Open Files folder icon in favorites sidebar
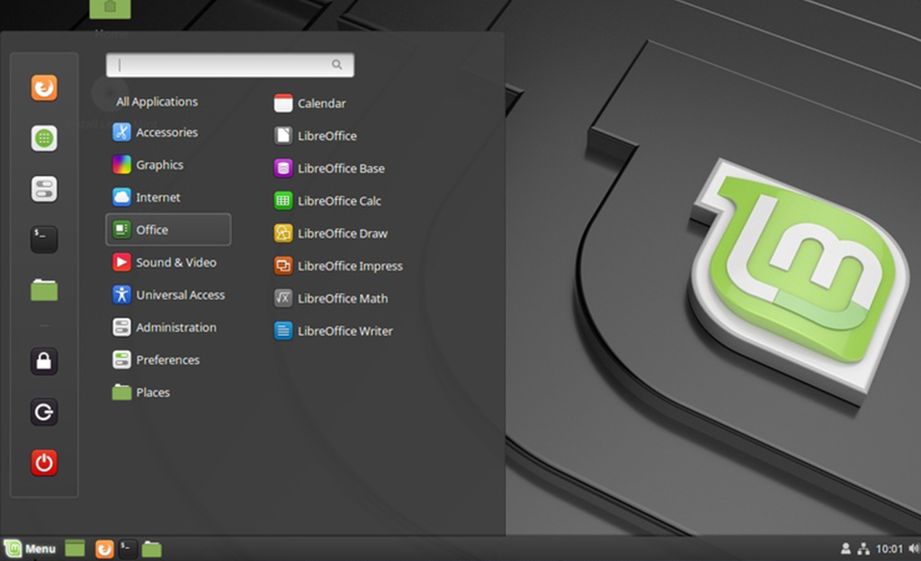Image resolution: width=921 pixels, height=561 pixels. tap(44, 290)
